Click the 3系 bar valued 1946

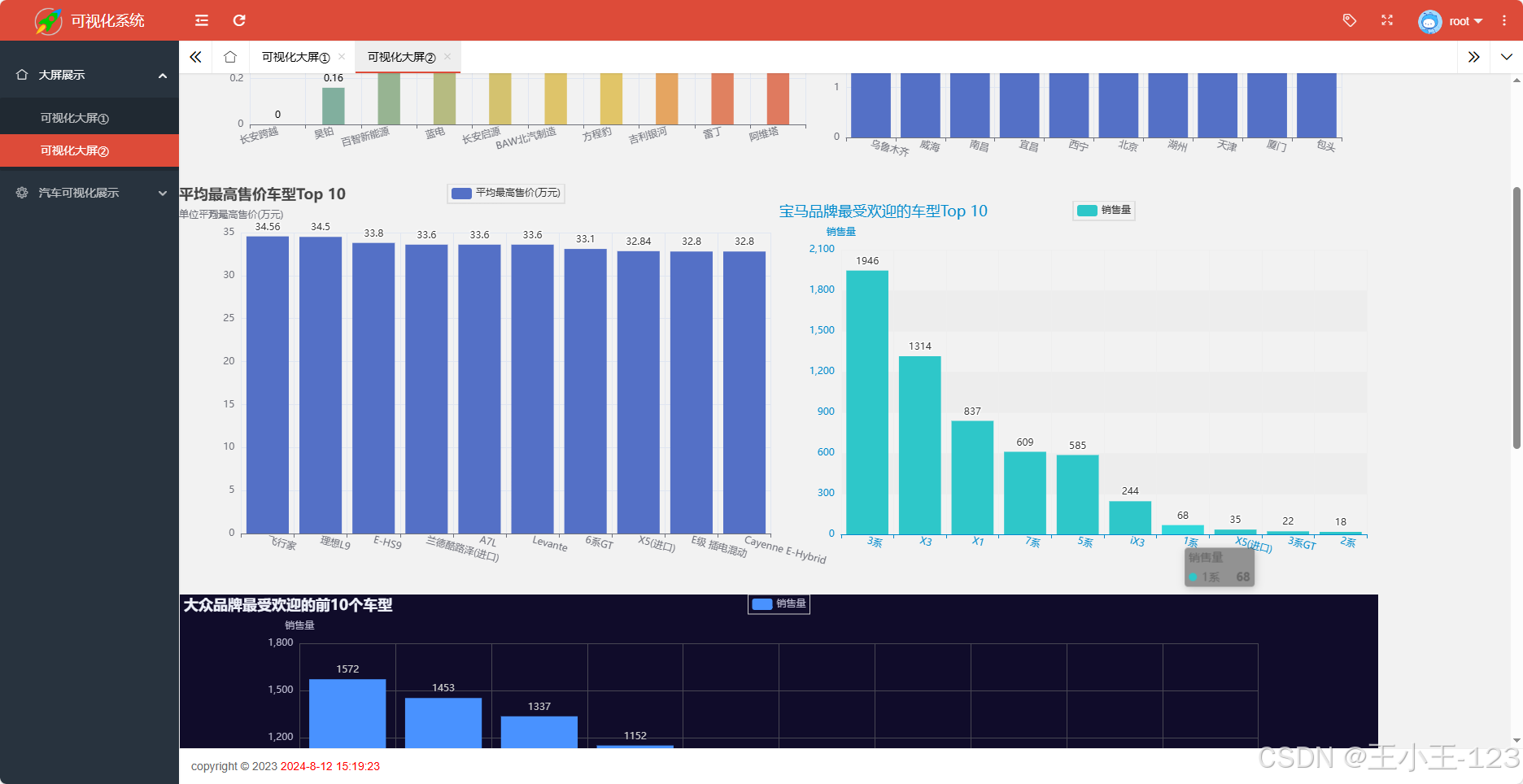[x=867, y=403]
